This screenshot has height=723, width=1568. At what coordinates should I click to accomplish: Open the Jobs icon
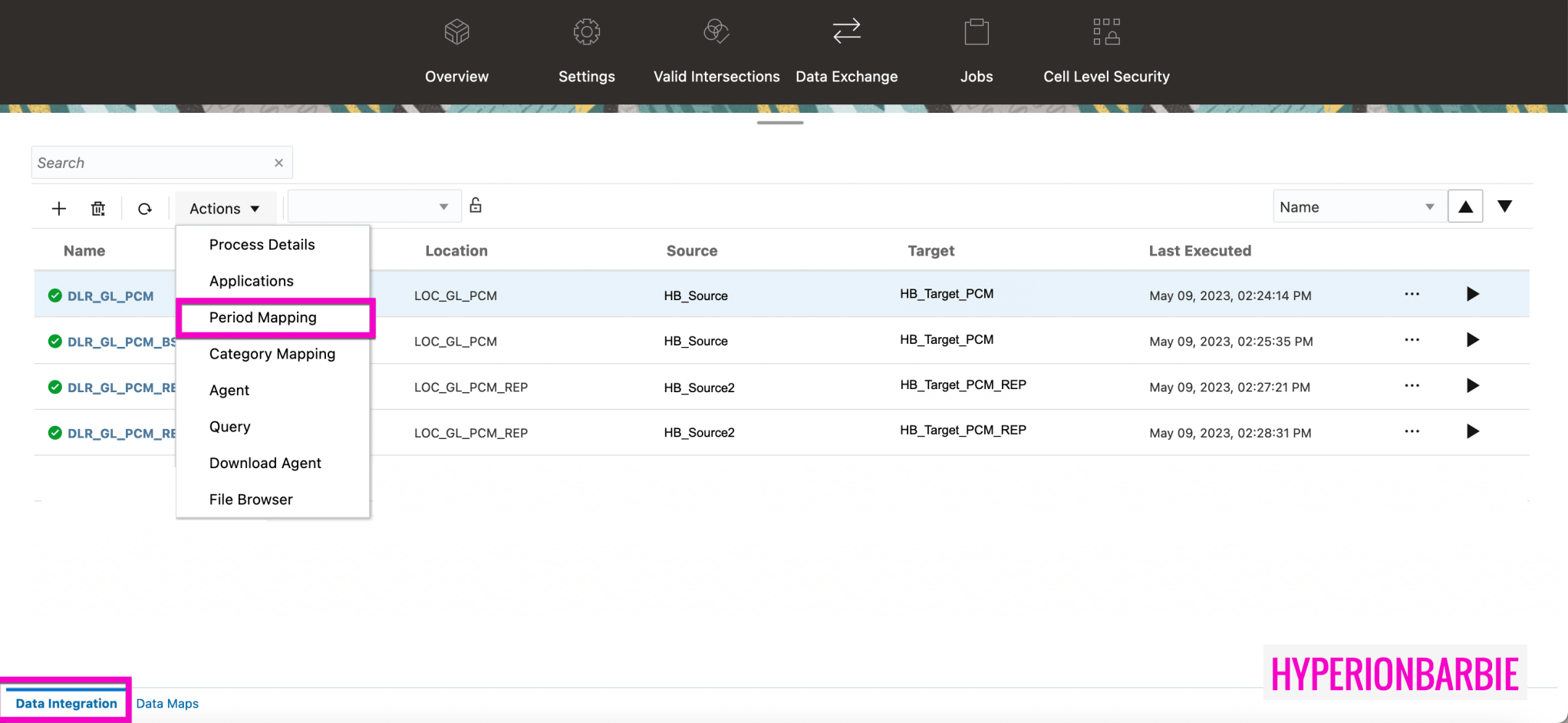pyautogui.click(x=976, y=31)
